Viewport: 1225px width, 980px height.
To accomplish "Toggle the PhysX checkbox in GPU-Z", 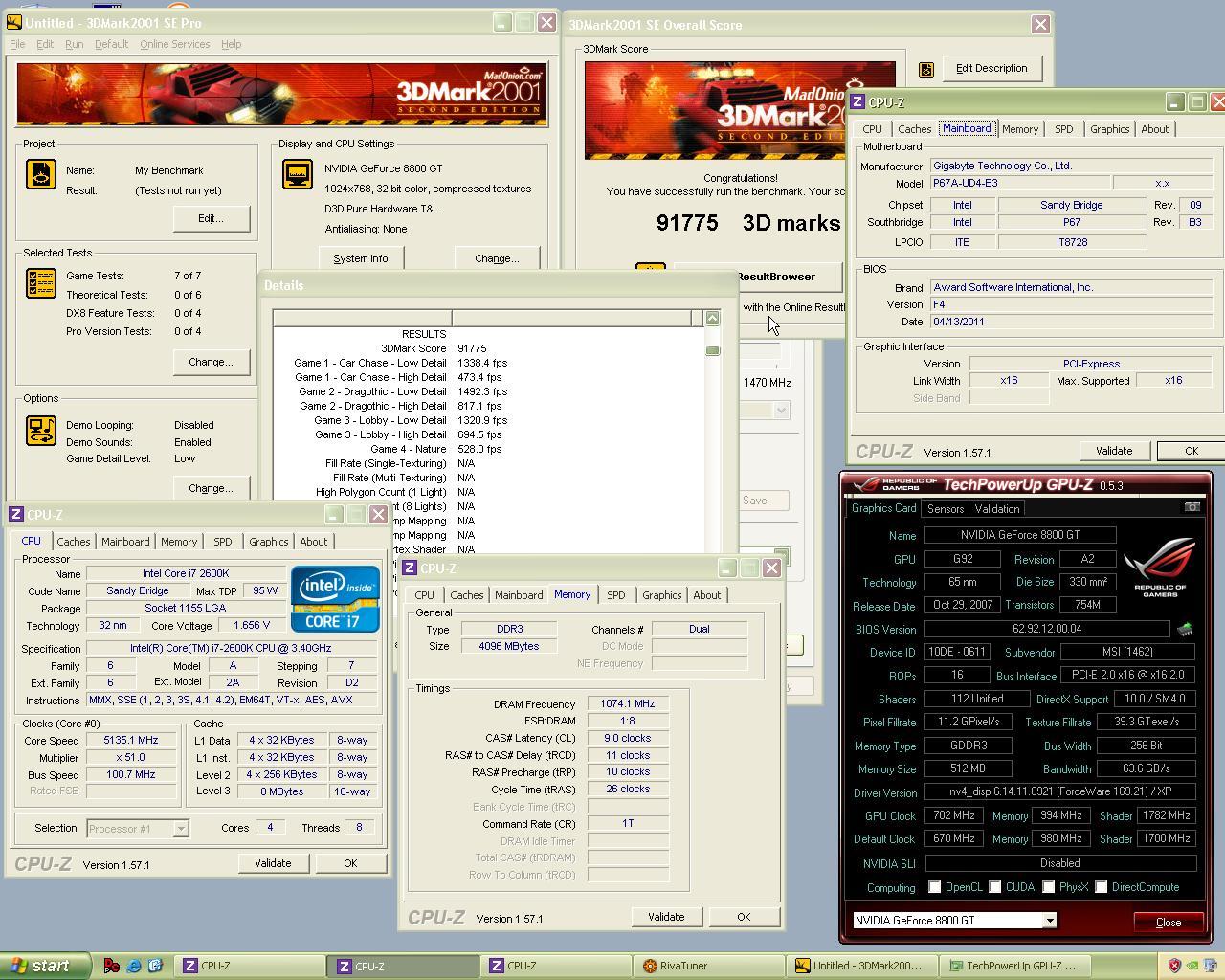I will [x=1049, y=887].
